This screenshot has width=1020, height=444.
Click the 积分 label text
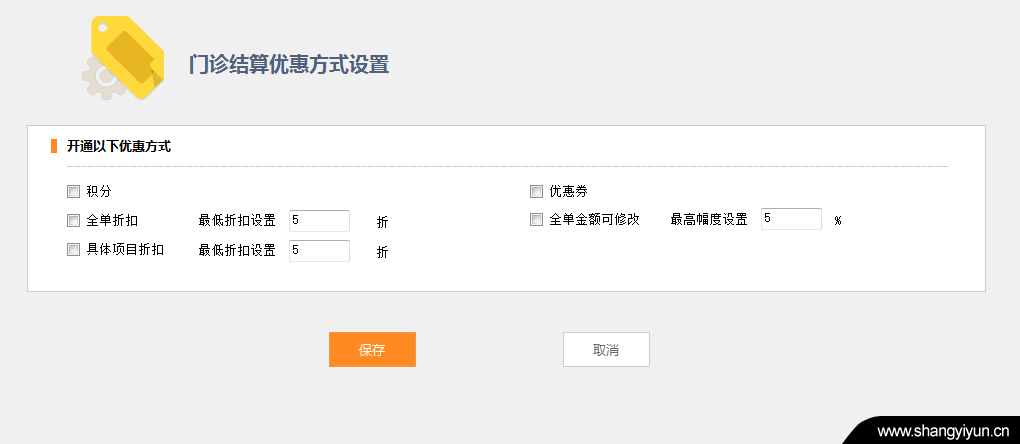pyautogui.click(x=99, y=192)
